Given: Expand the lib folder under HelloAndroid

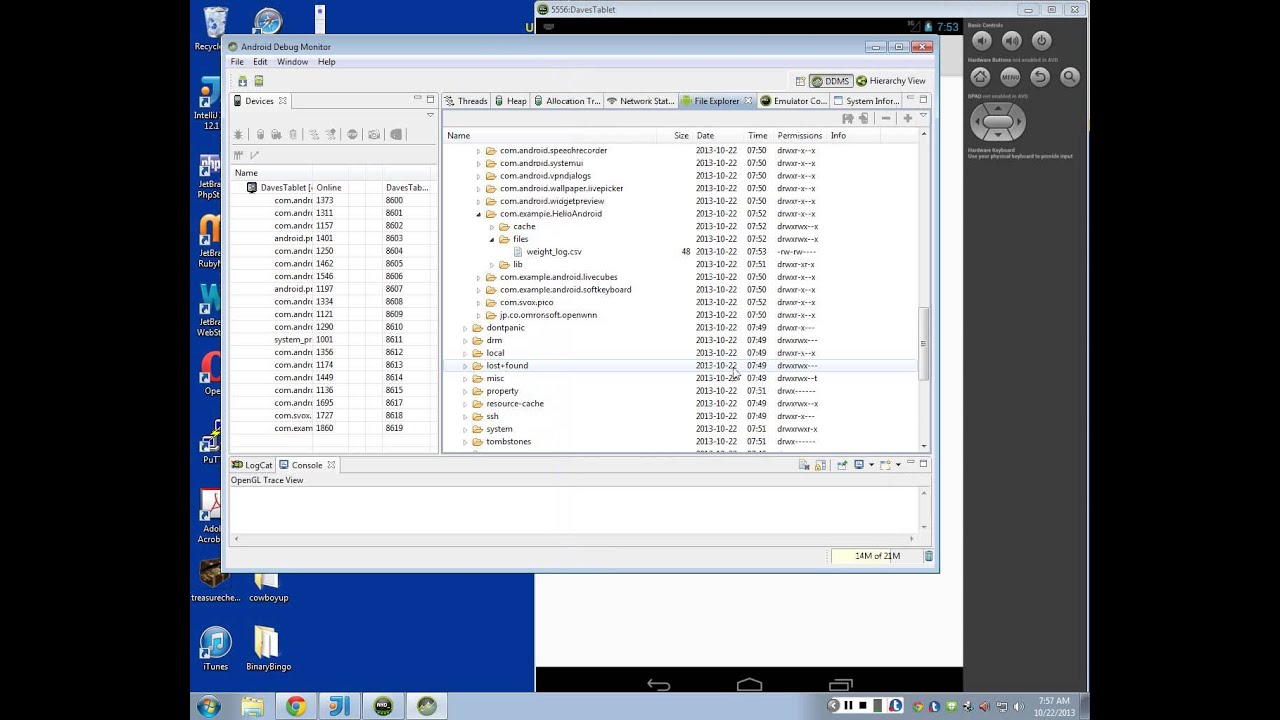Looking at the screenshot, I should click(x=492, y=265).
